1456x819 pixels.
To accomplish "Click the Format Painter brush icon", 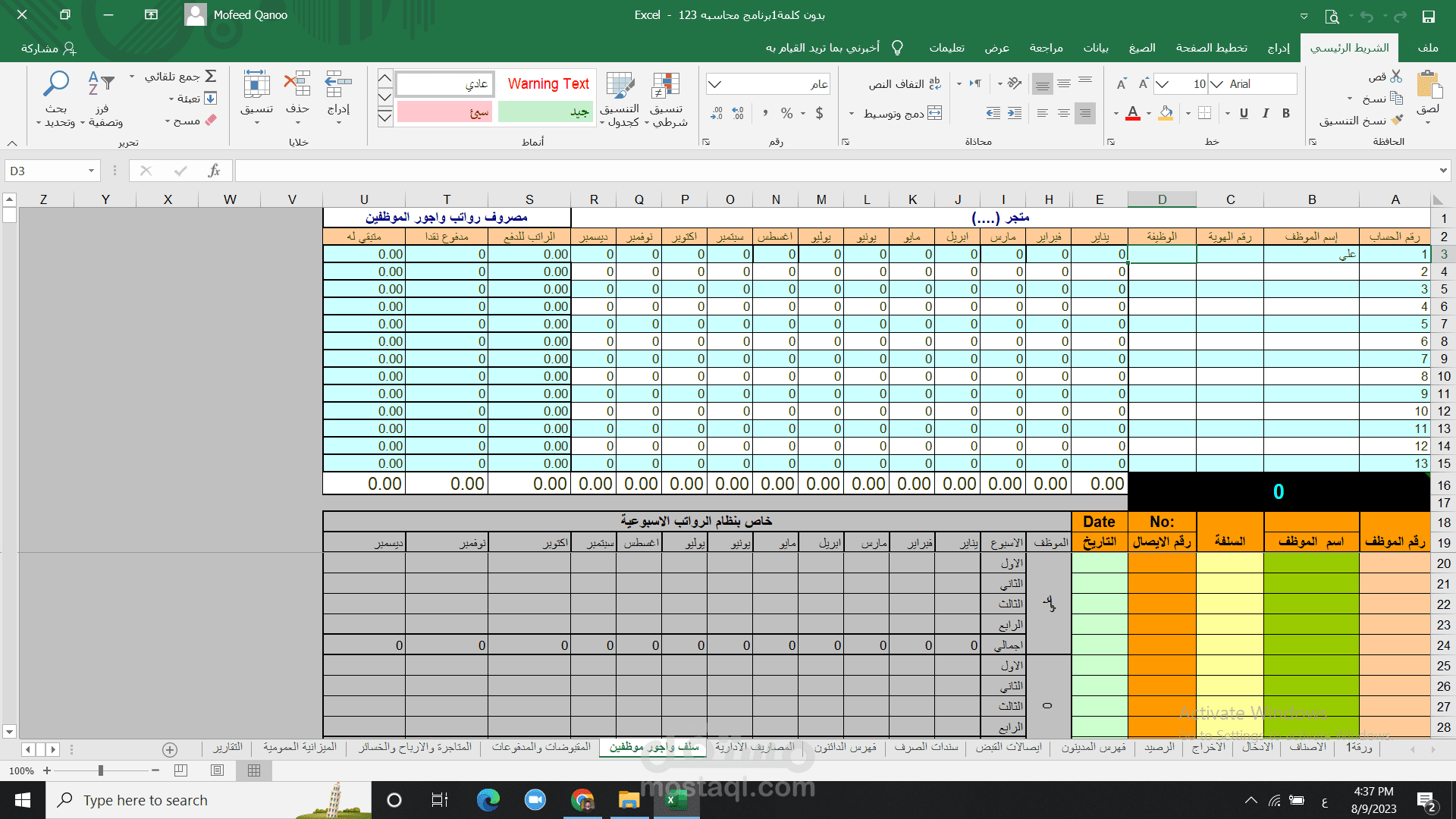I will [1397, 121].
